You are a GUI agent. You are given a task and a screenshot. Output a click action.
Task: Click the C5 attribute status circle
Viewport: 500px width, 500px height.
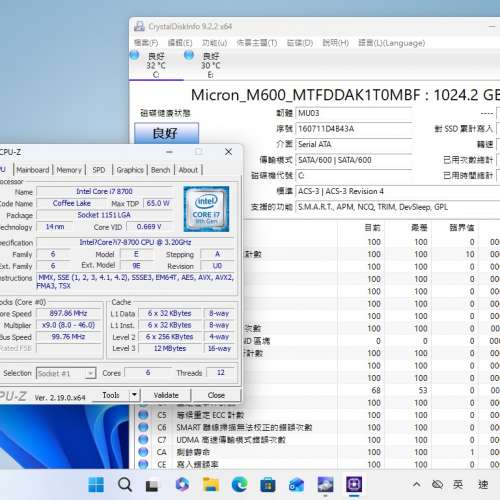(x=143, y=415)
